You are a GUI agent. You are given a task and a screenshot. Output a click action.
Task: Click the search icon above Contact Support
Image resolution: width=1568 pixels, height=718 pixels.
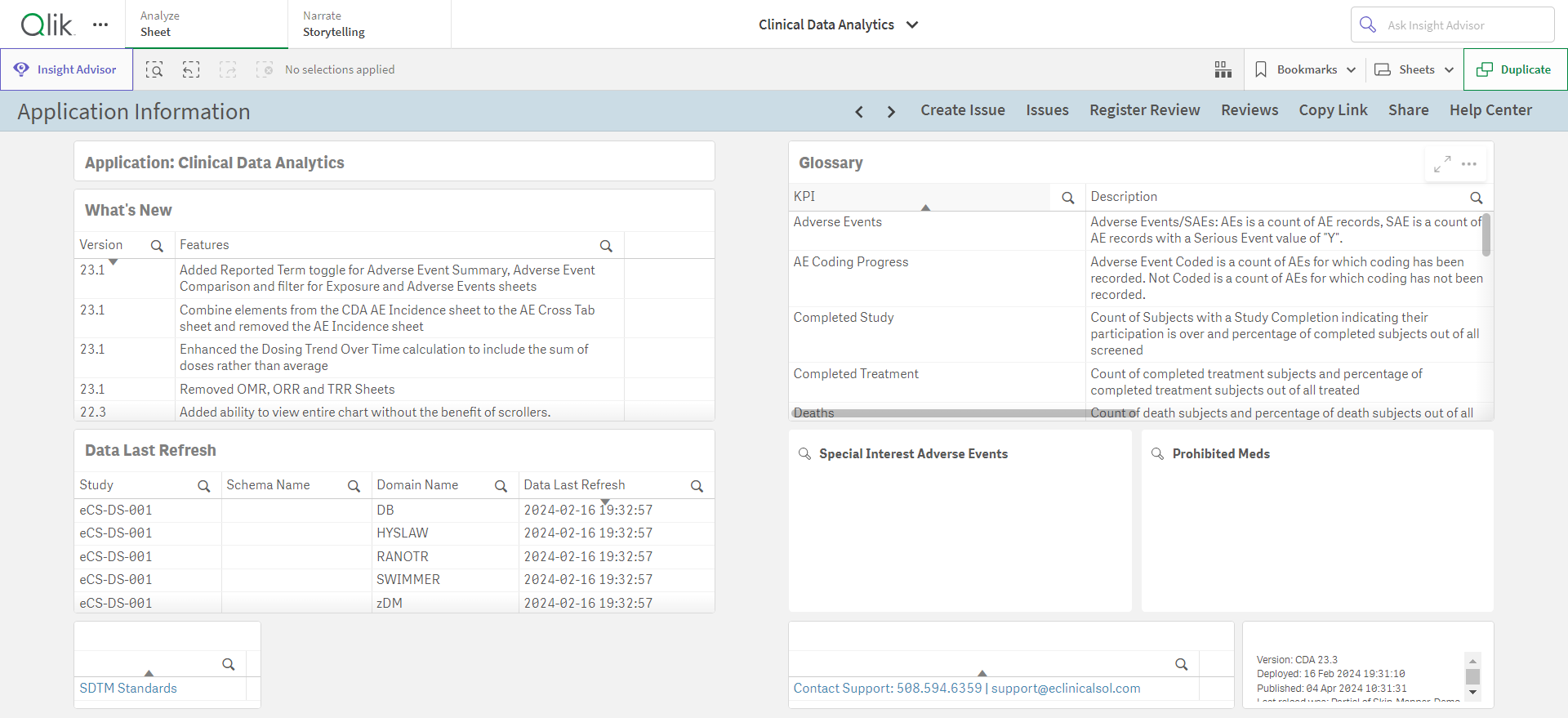pyautogui.click(x=1181, y=664)
